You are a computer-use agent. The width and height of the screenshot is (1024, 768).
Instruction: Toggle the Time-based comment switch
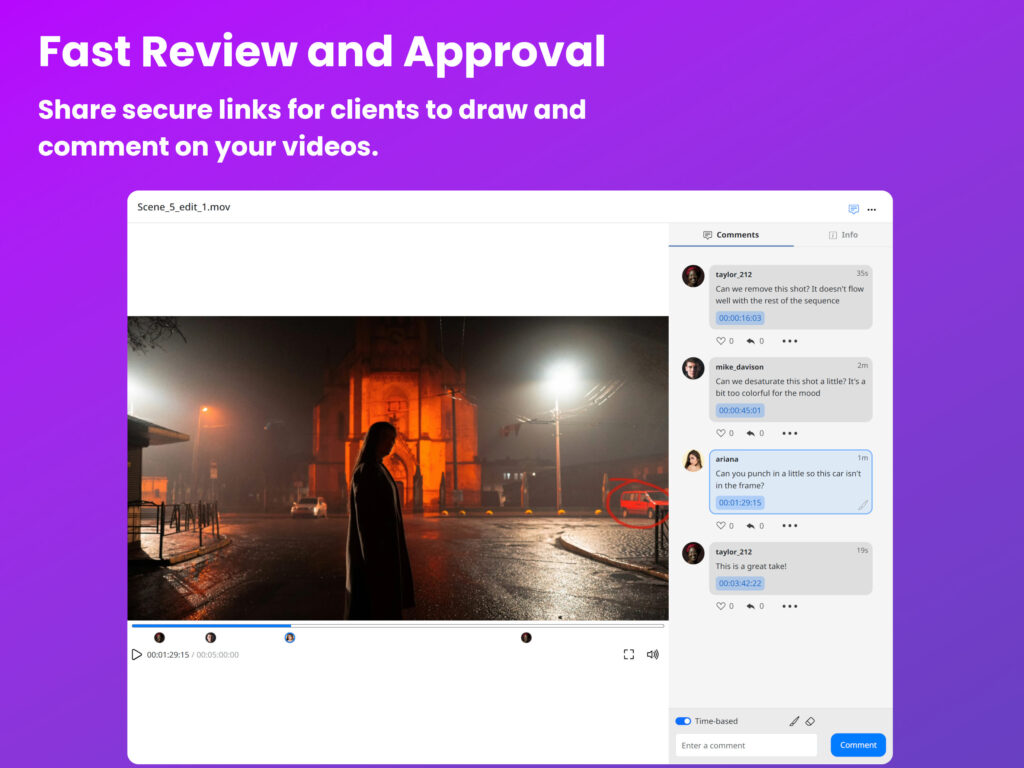point(683,721)
